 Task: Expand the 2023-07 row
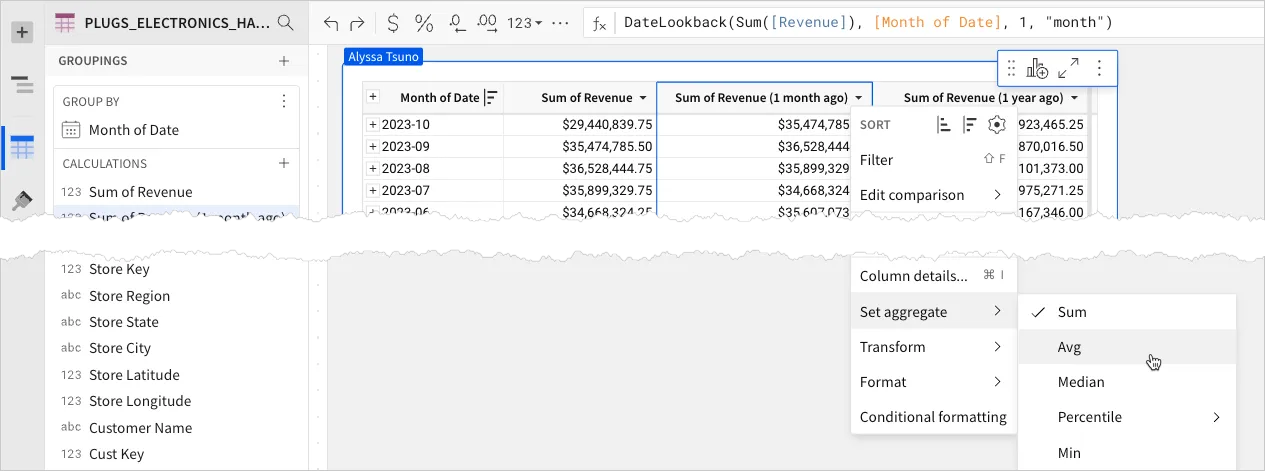coord(373,190)
